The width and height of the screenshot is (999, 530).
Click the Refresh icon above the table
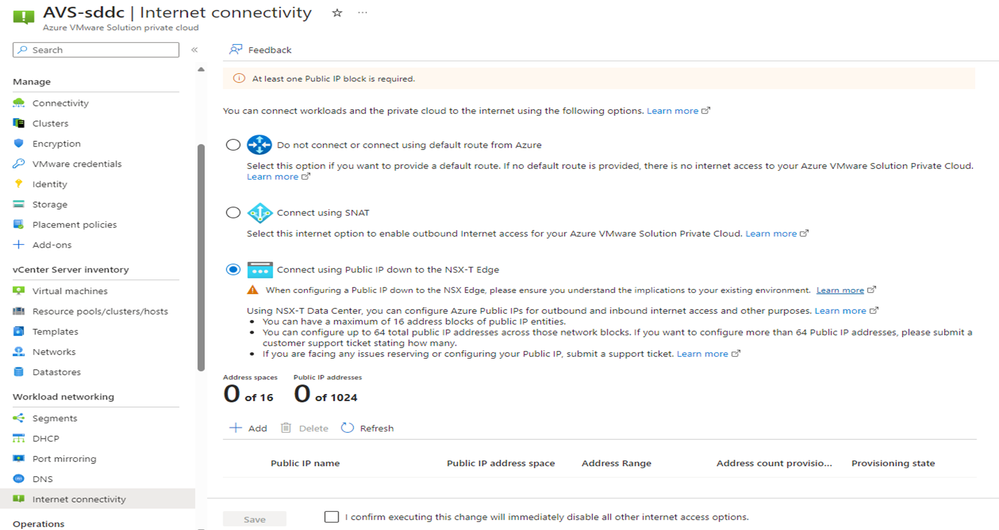click(x=347, y=428)
